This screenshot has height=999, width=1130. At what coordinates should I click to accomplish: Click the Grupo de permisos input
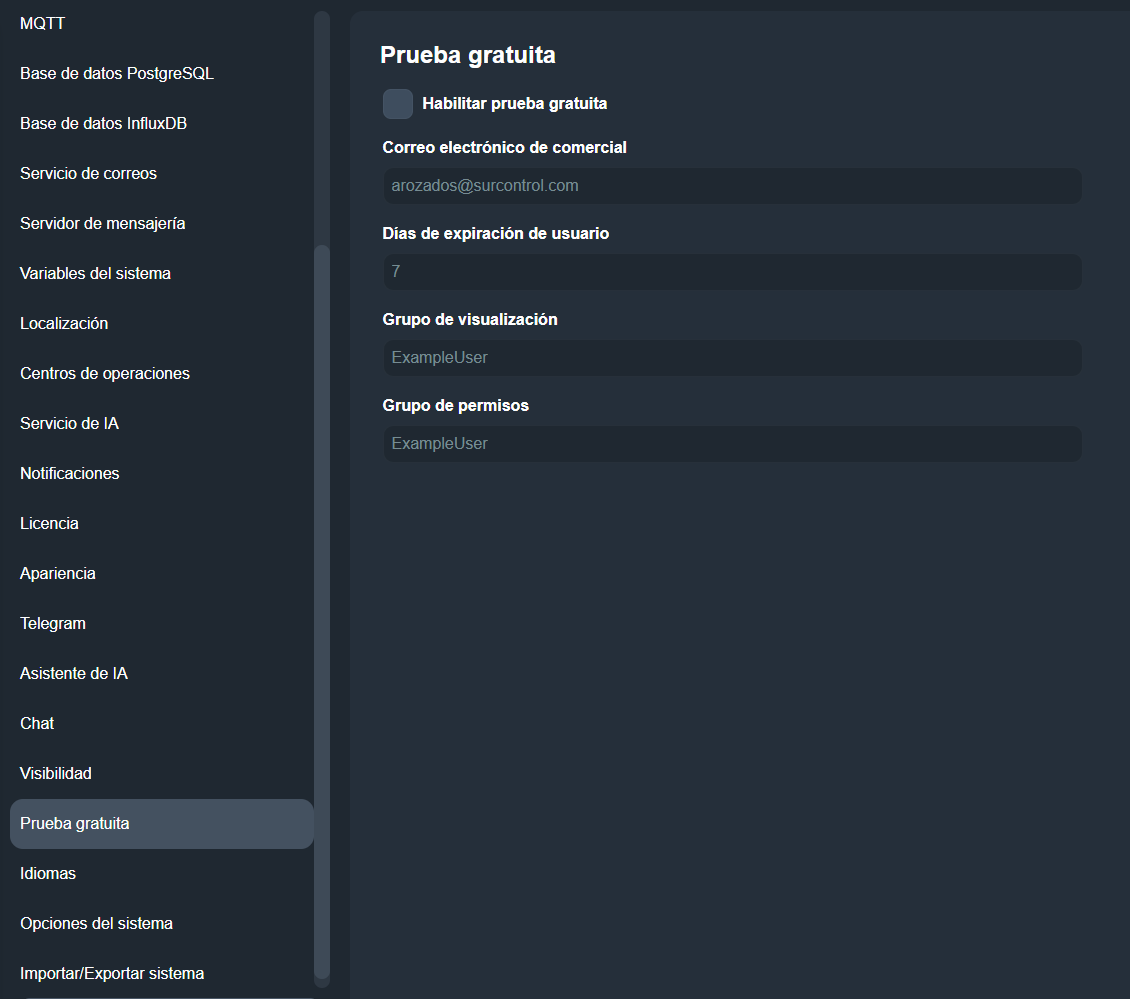point(731,444)
